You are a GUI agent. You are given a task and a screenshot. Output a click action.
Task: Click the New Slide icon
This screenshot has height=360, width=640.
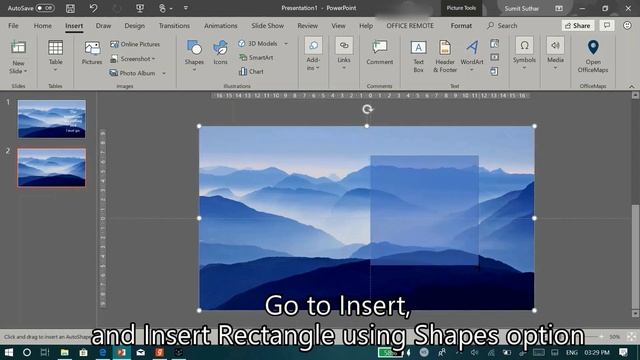tap(18, 48)
